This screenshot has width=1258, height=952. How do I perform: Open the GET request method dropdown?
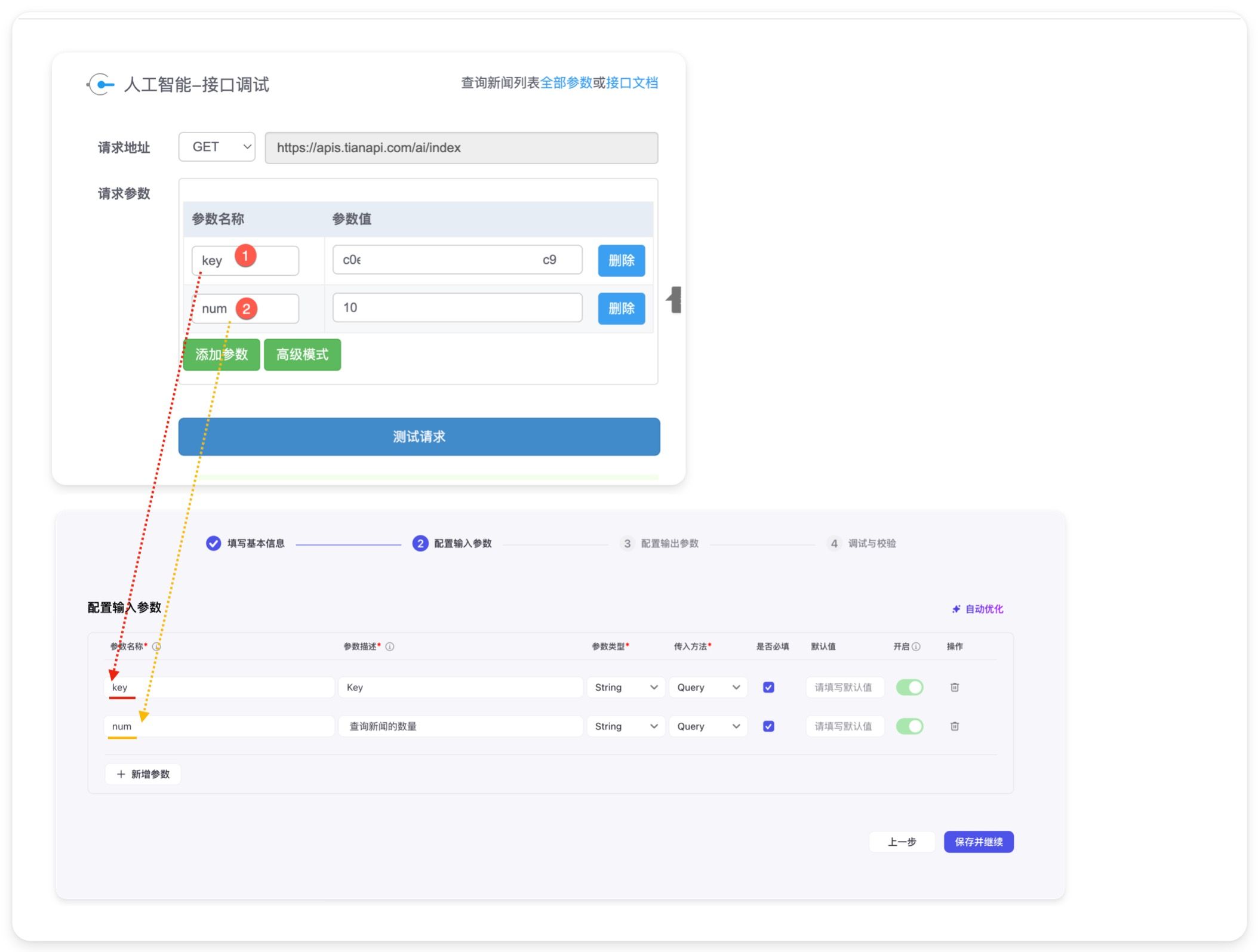click(217, 147)
